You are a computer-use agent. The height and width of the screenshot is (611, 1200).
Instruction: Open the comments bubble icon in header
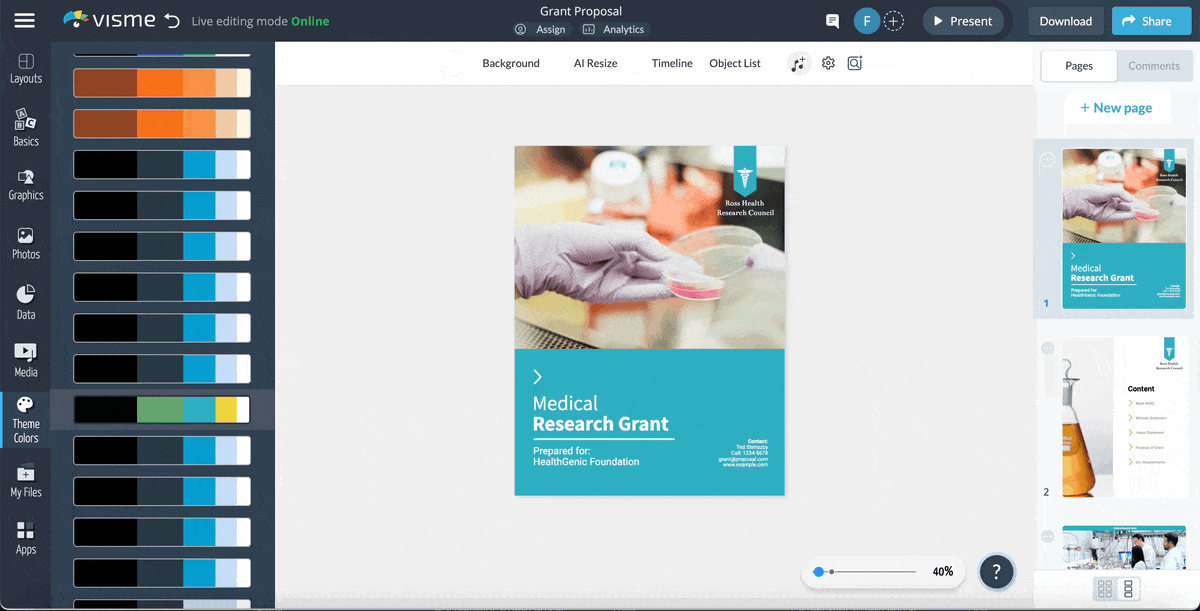coord(835,20)
